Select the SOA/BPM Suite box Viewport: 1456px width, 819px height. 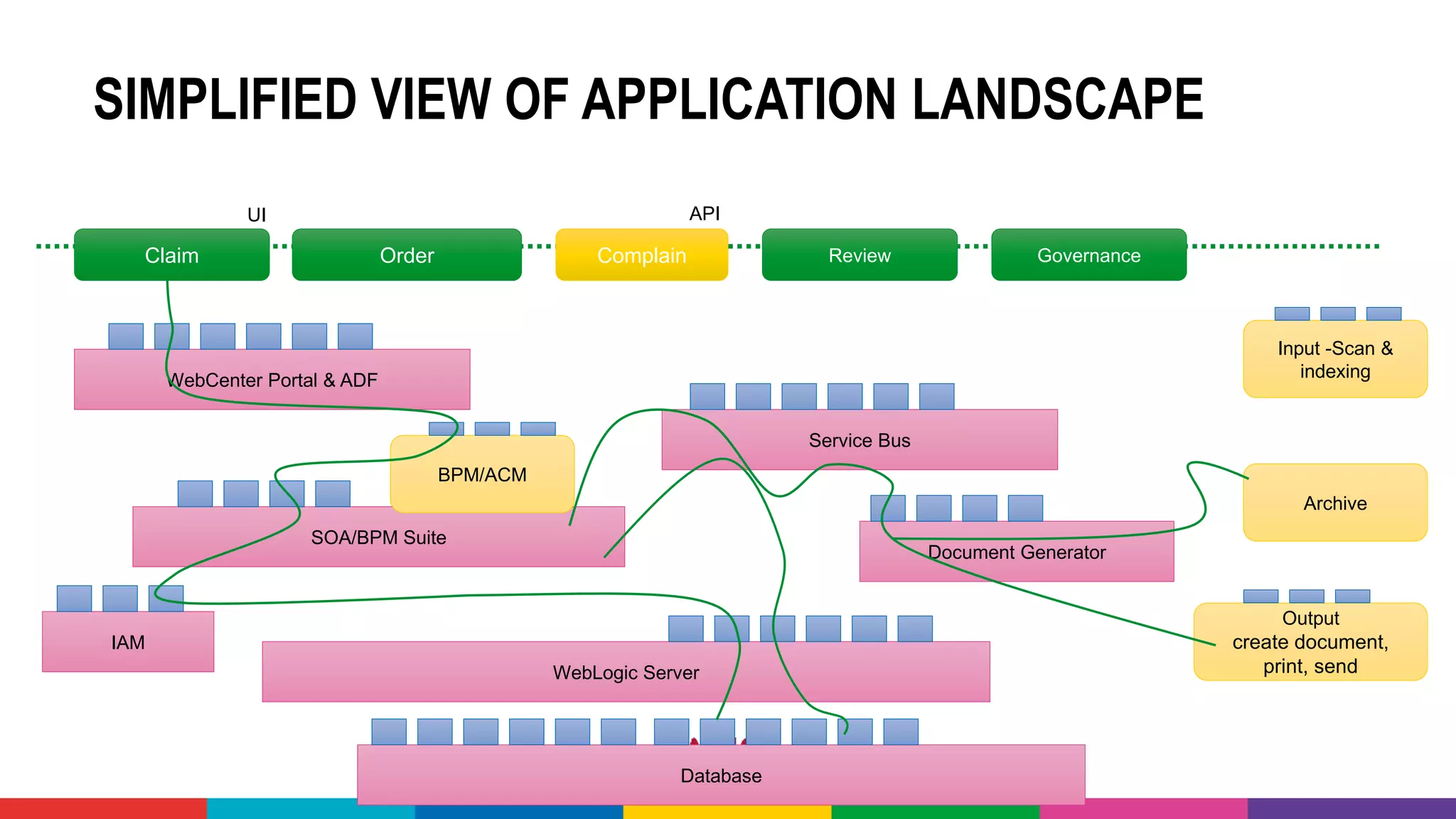click(378, 537)
